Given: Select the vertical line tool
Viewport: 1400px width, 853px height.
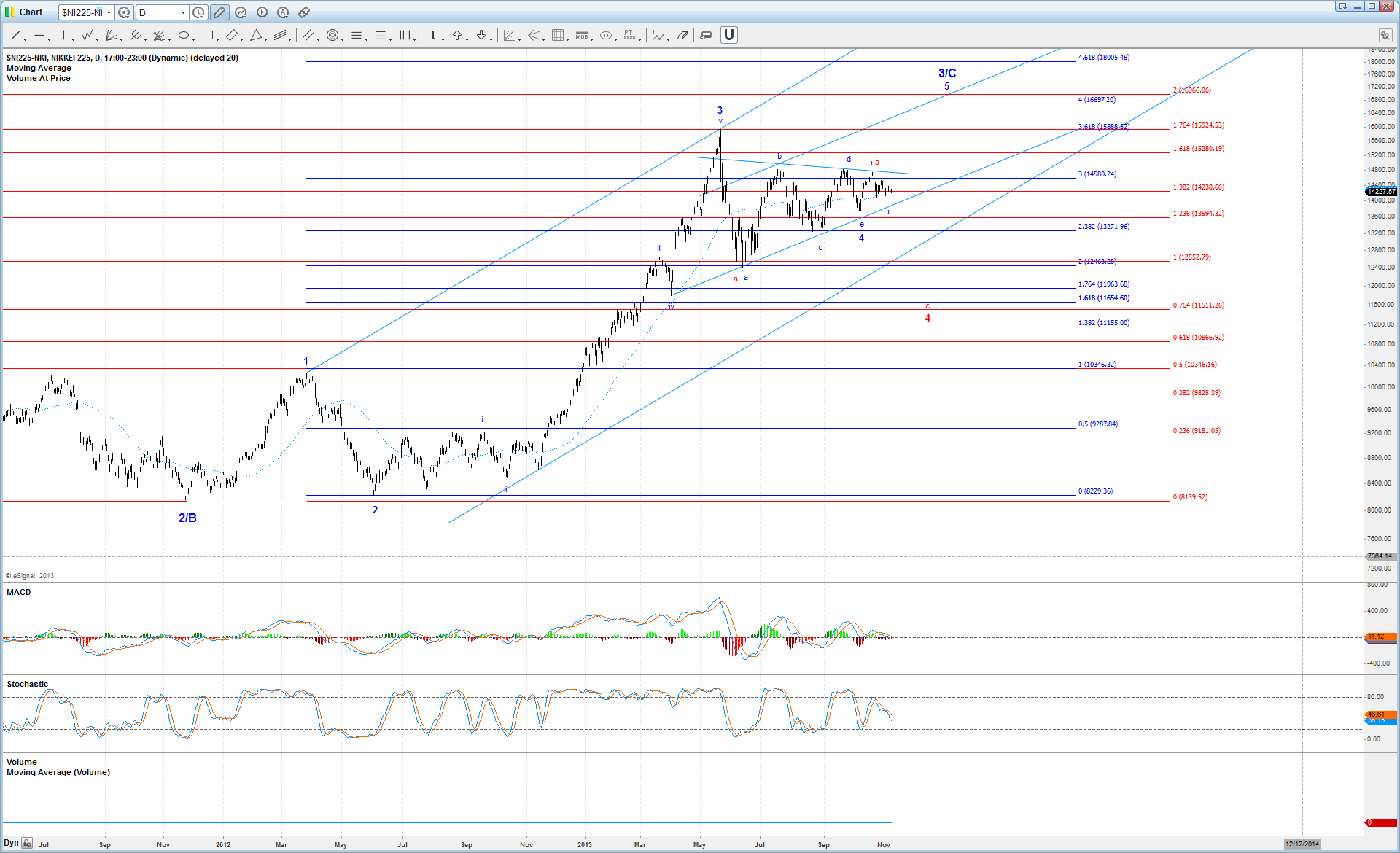Looking at the screenshot, I should (x=63, y=35).
